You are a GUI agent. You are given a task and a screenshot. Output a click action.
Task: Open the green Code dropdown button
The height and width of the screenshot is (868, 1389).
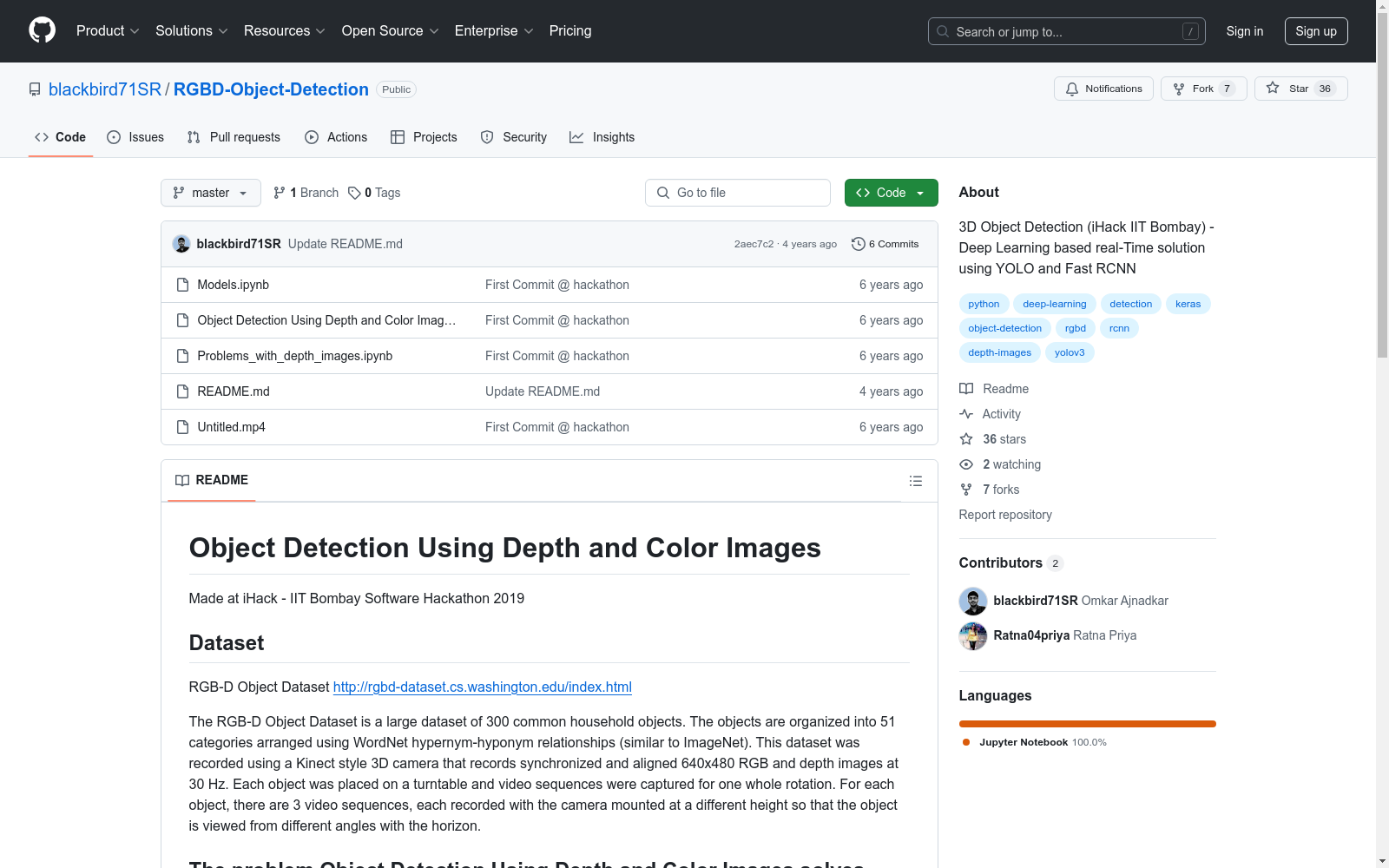(892, 193)
